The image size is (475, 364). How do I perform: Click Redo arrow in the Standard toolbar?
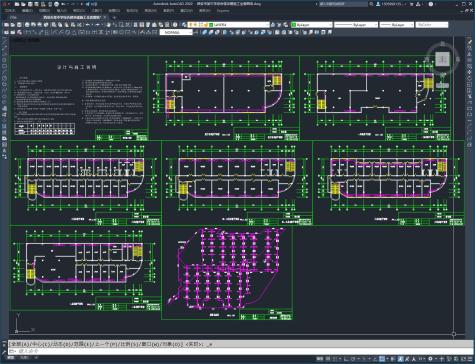point(97,25)
